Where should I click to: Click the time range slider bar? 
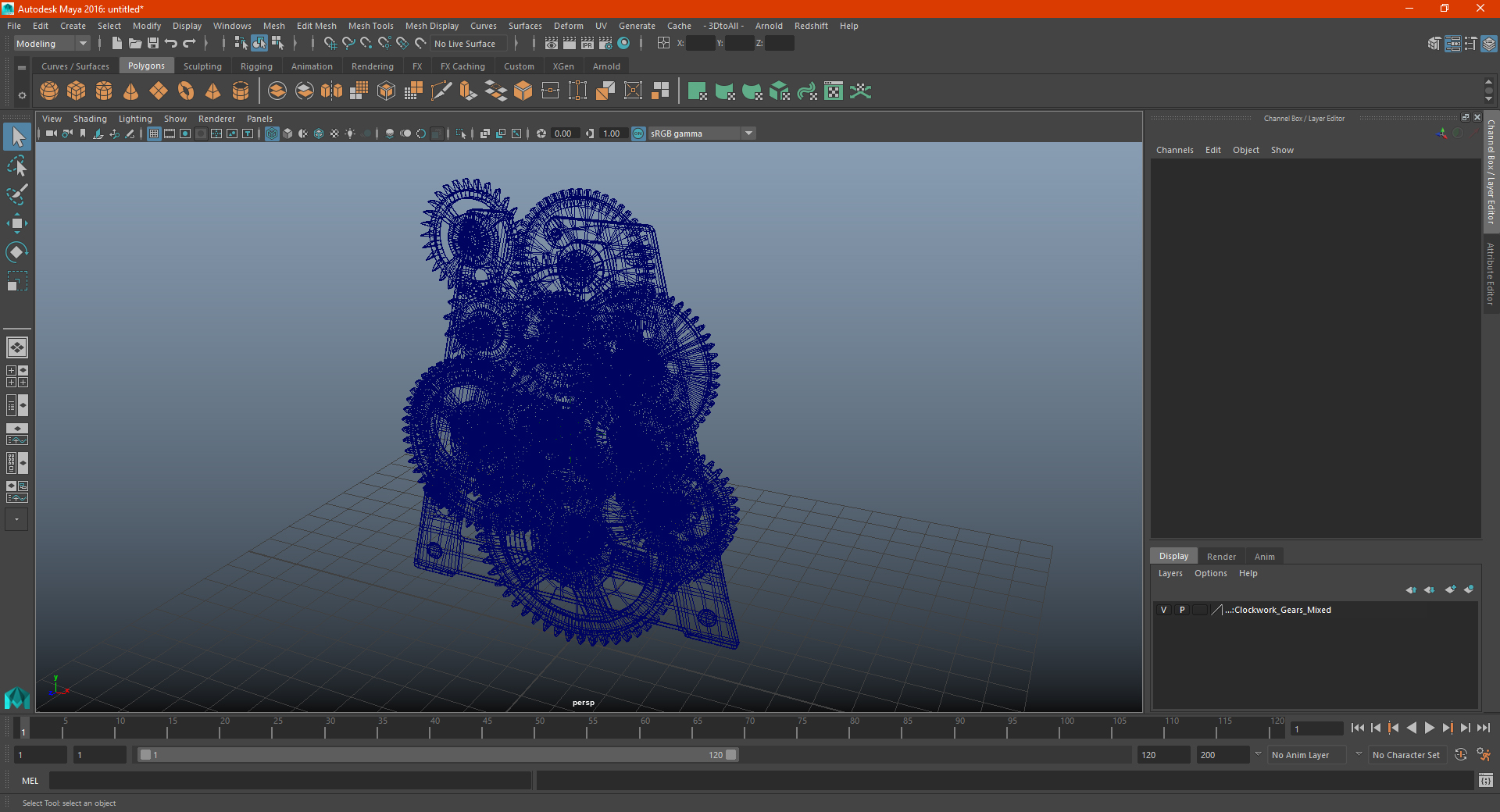click(437, 755)
